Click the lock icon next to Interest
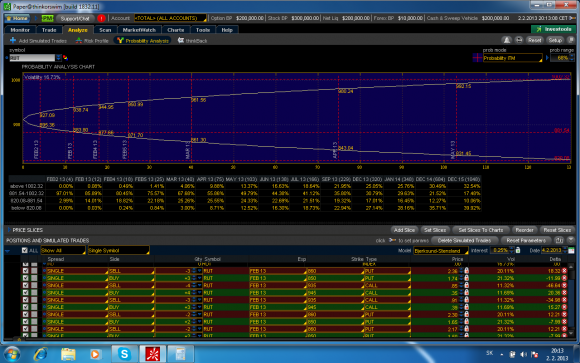The height and width of the screenshot is (363, 580). [518, 251]
